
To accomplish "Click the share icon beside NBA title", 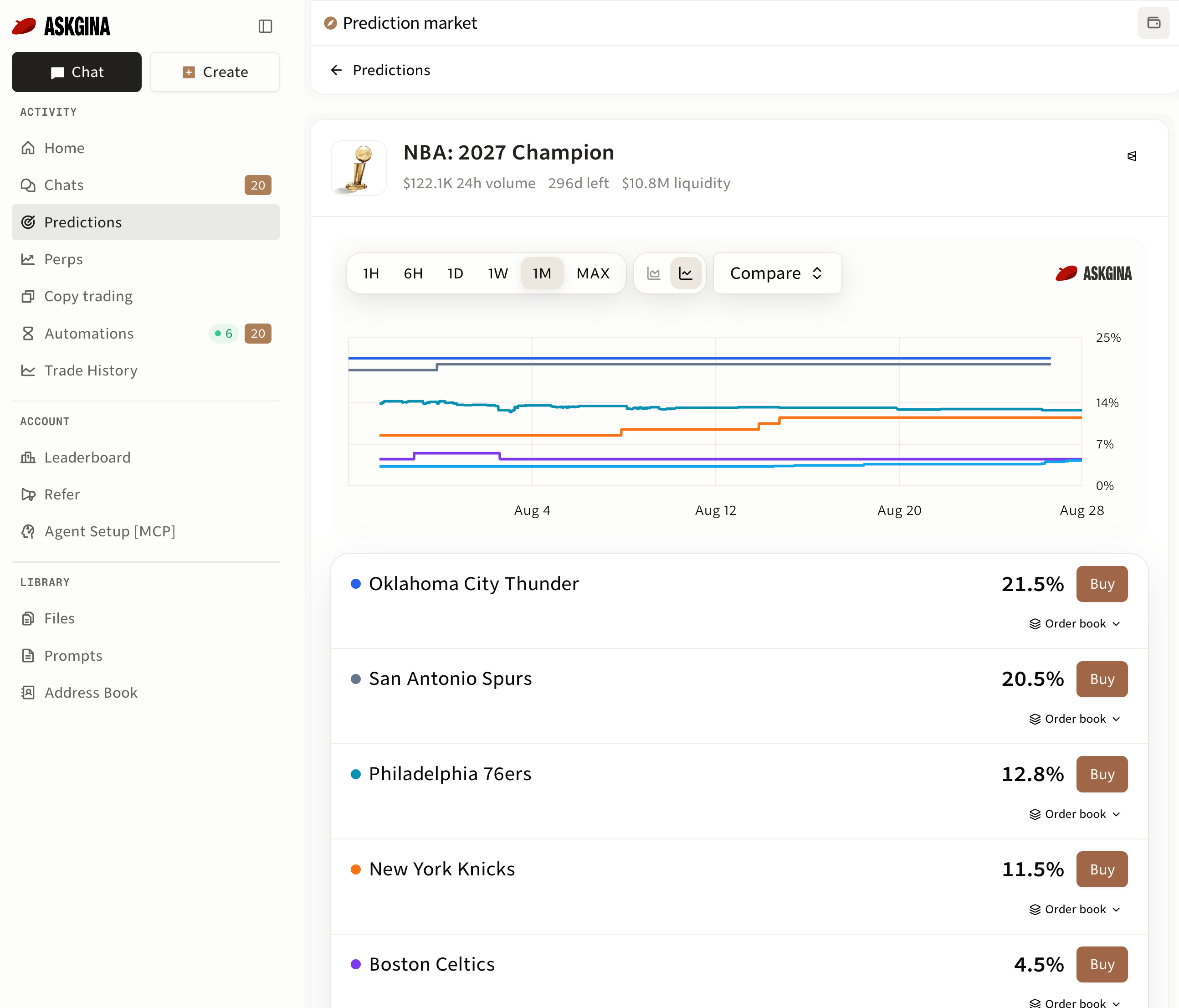I will pos(1132,156).
